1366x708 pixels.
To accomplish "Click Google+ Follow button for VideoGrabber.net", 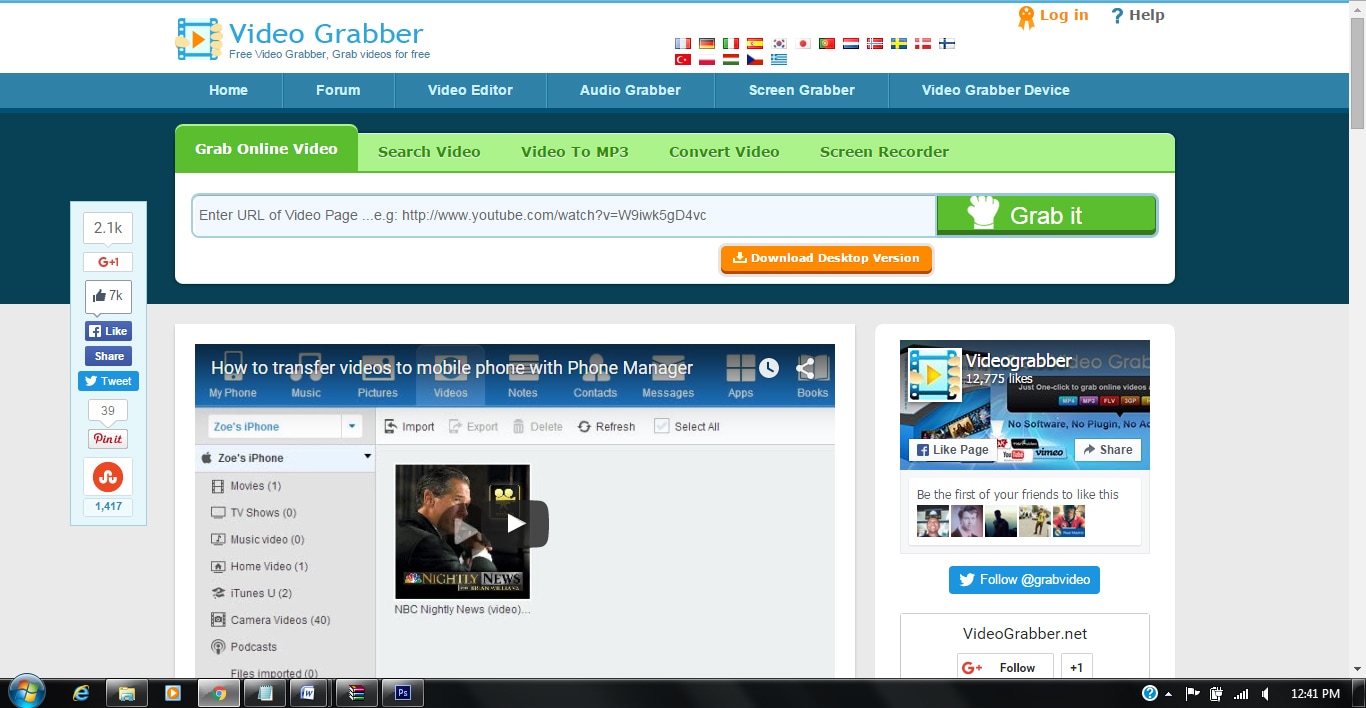I will click(x=1005, y=668).
